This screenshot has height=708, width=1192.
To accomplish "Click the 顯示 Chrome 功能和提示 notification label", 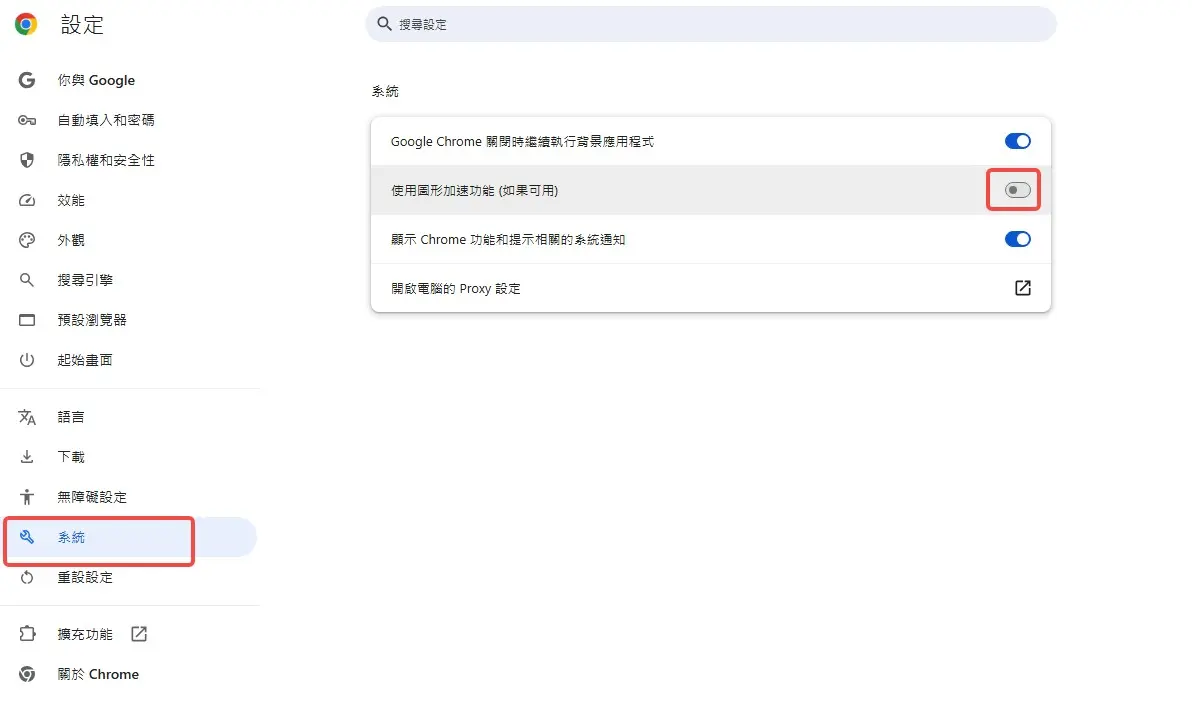I will point(508,240).
